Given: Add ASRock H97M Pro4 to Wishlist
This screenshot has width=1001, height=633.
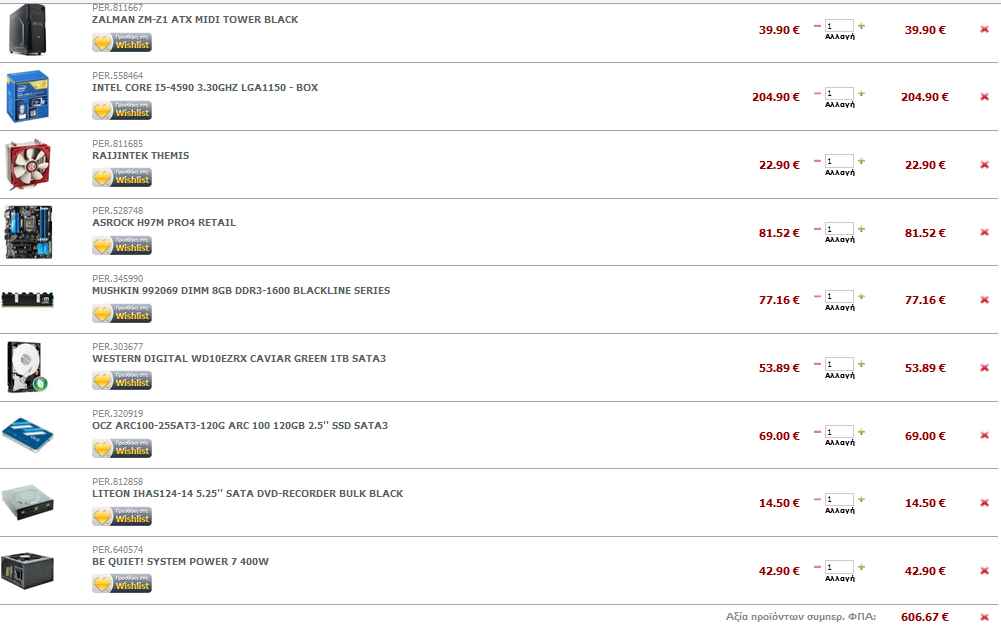Looking at the screenshot, I should 122,246.
